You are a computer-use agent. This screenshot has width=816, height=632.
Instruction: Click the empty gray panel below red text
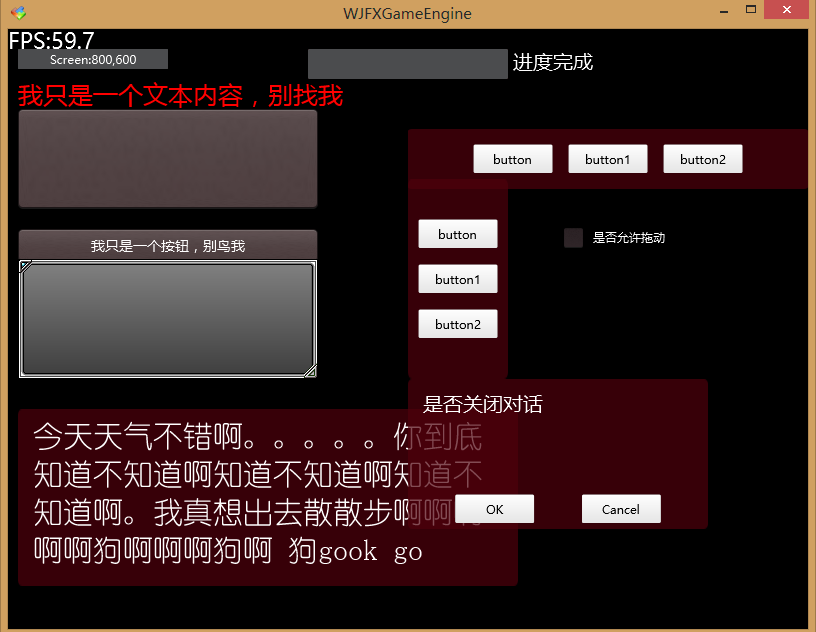click(168, 159)
